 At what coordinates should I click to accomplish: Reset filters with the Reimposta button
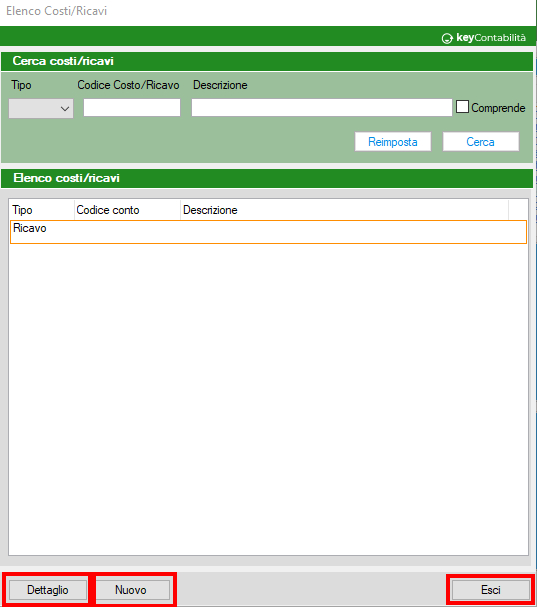(x=393, y=142)
